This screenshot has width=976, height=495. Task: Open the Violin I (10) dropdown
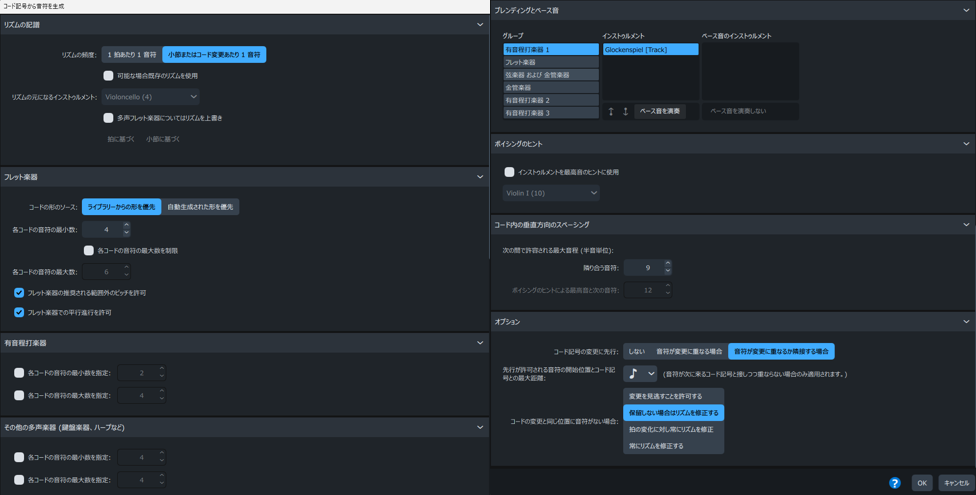551,193
